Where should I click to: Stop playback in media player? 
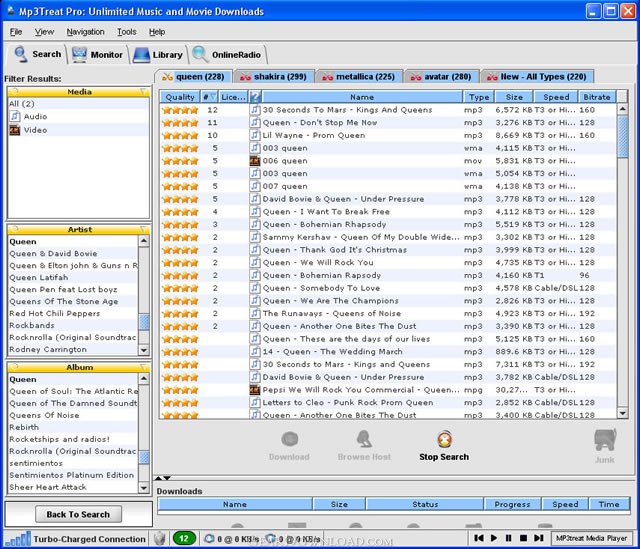(523, 538)
